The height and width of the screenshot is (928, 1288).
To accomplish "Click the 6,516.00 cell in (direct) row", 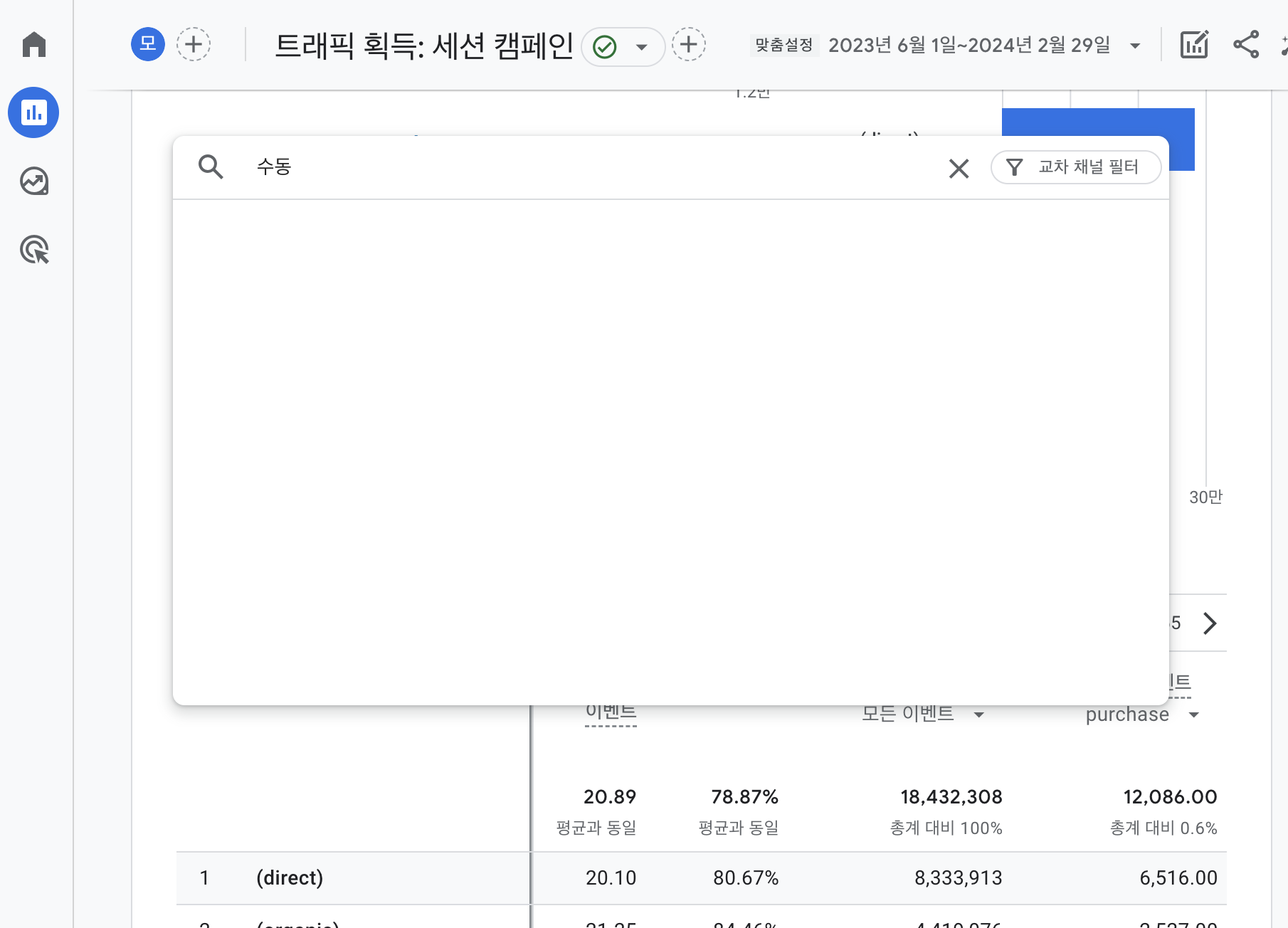I will (1178, 878).
